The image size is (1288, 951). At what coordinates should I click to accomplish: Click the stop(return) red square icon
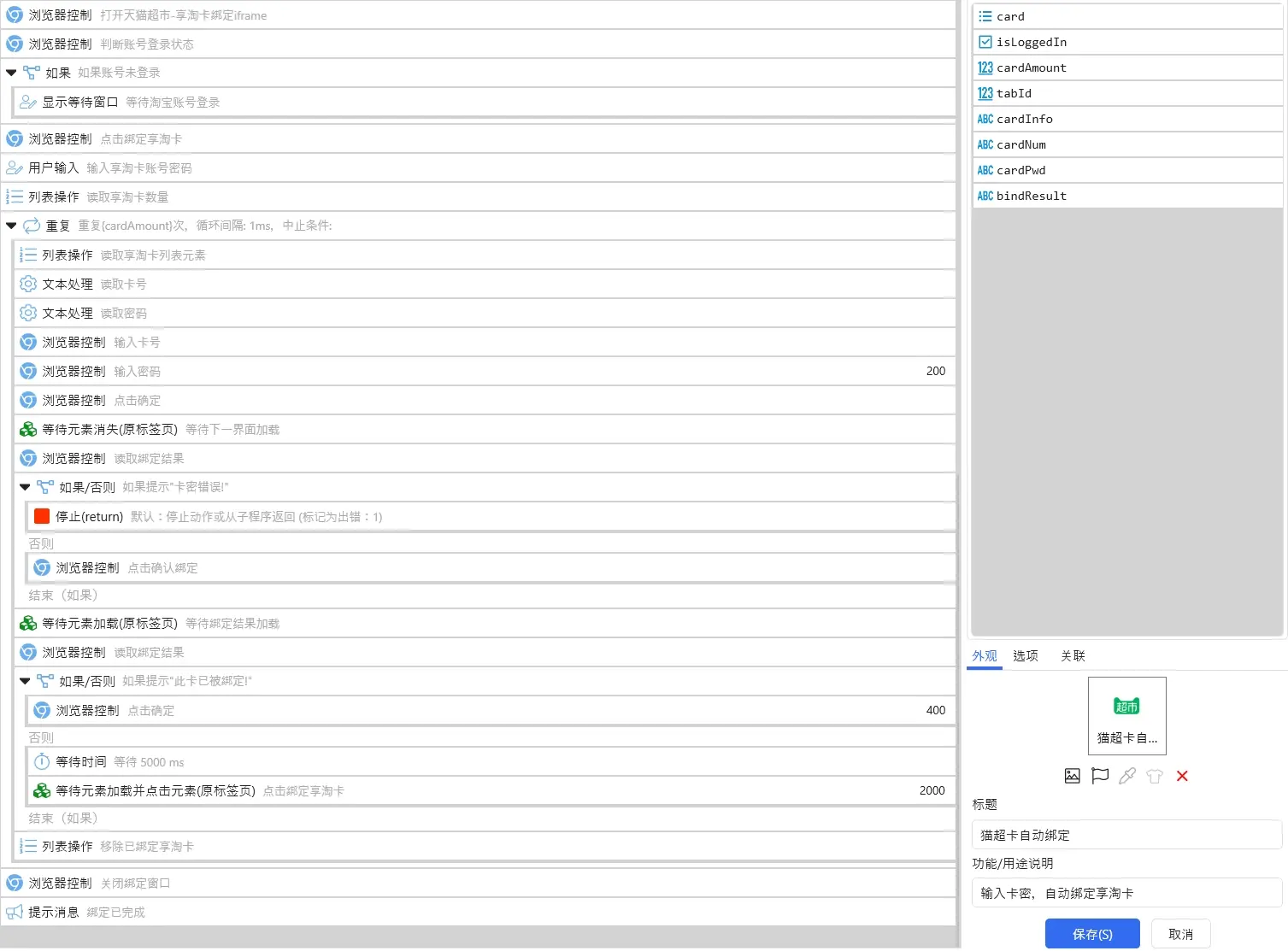[41, 516]
